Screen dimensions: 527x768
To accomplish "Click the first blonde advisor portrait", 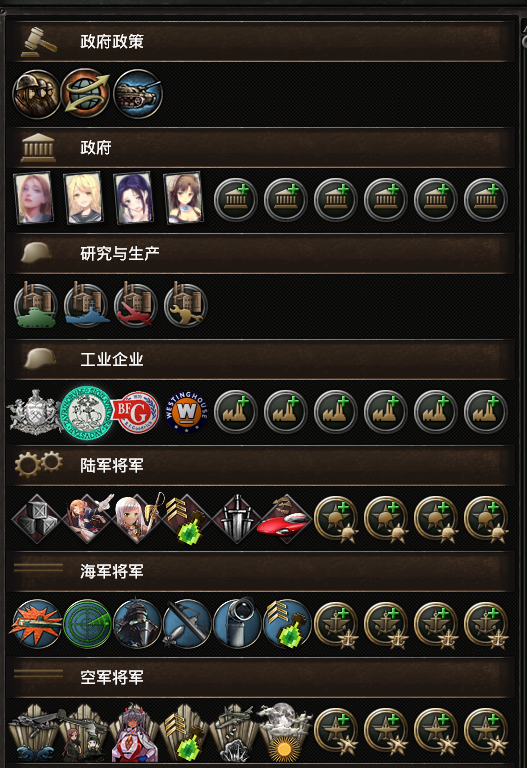I will pyautogui.click(x=34, y=197).
